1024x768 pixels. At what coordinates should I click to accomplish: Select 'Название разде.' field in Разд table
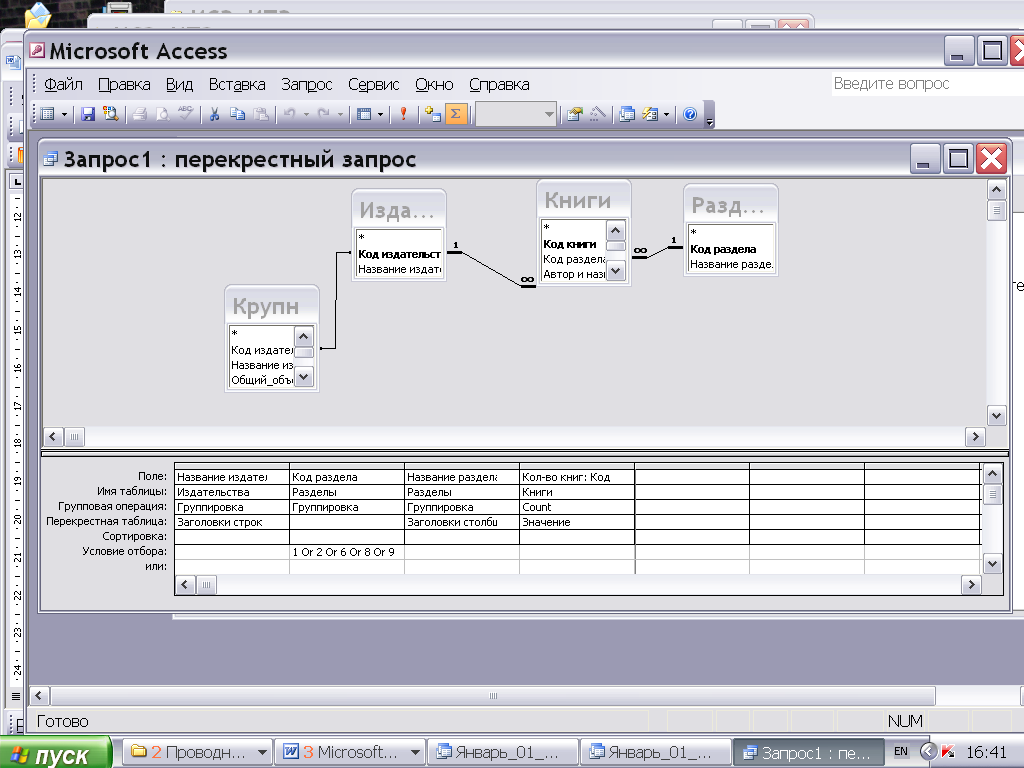pos(731,264)
